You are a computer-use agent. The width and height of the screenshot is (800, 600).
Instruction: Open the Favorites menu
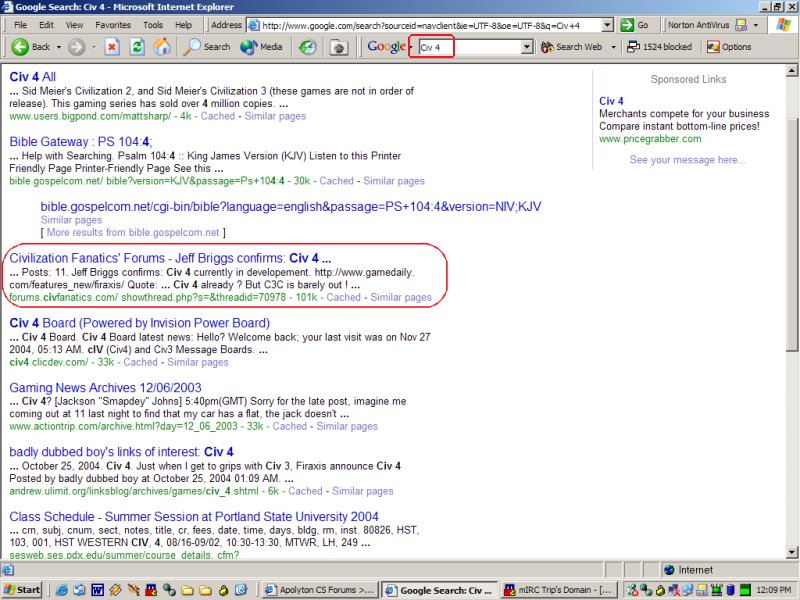(112, 24)
